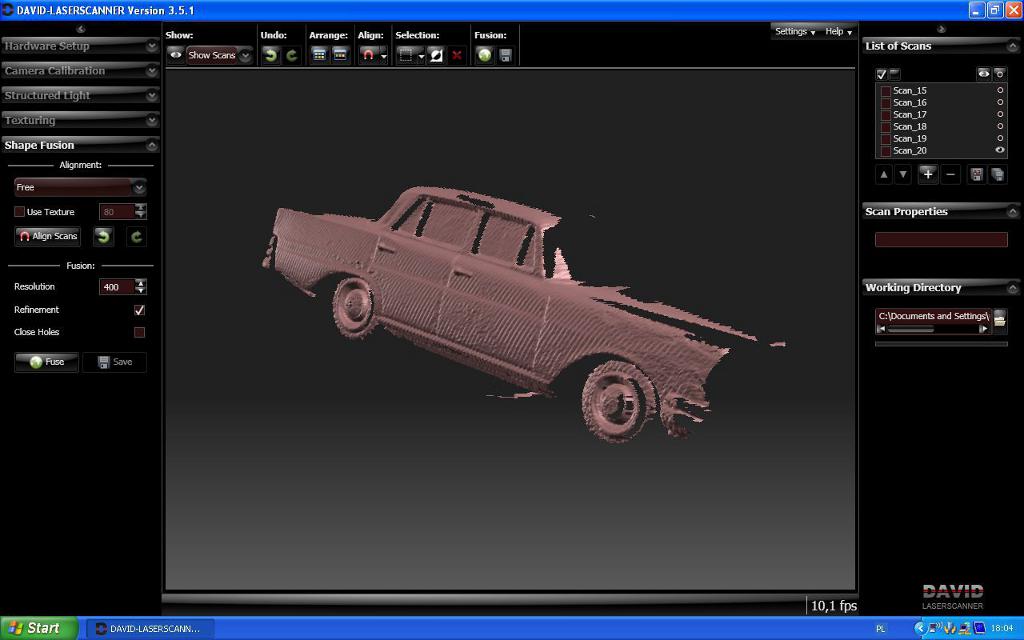Uncheck Refinement checkbox
The width and height of the screenshot is (1024, 640).
point(139,310)
